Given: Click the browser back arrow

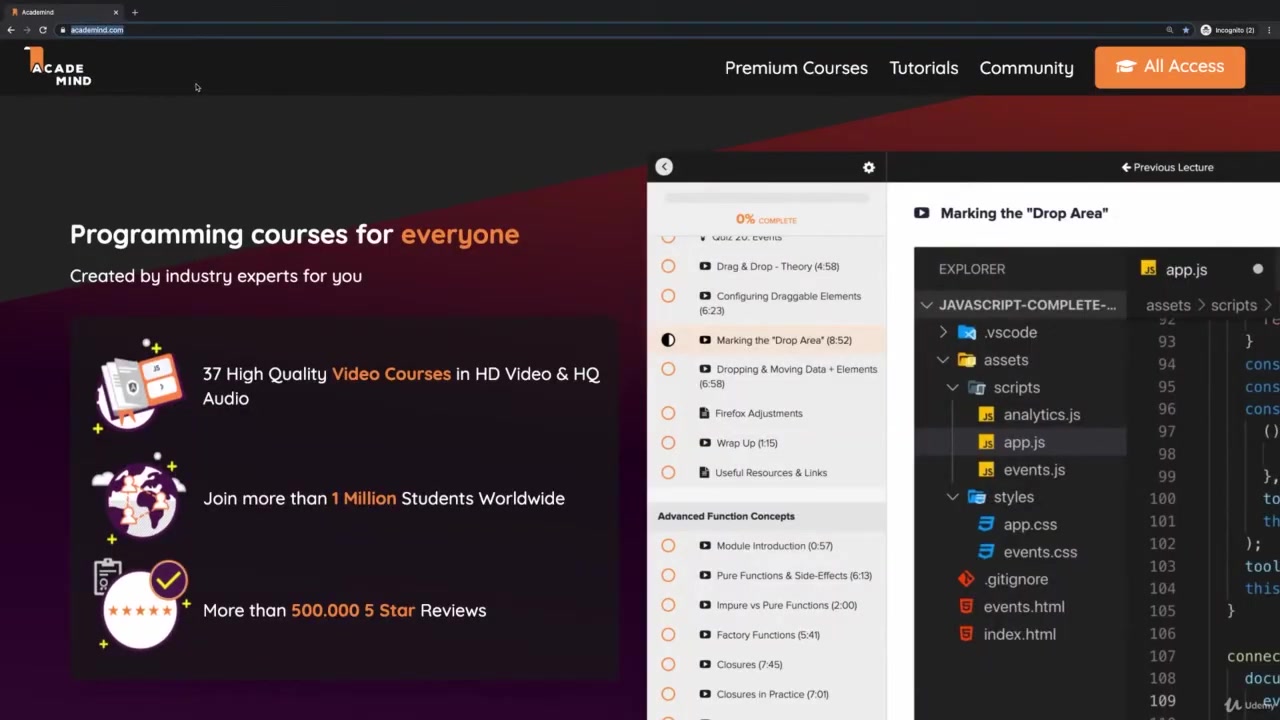Looking at the screenshot, I should coord(11,30).
